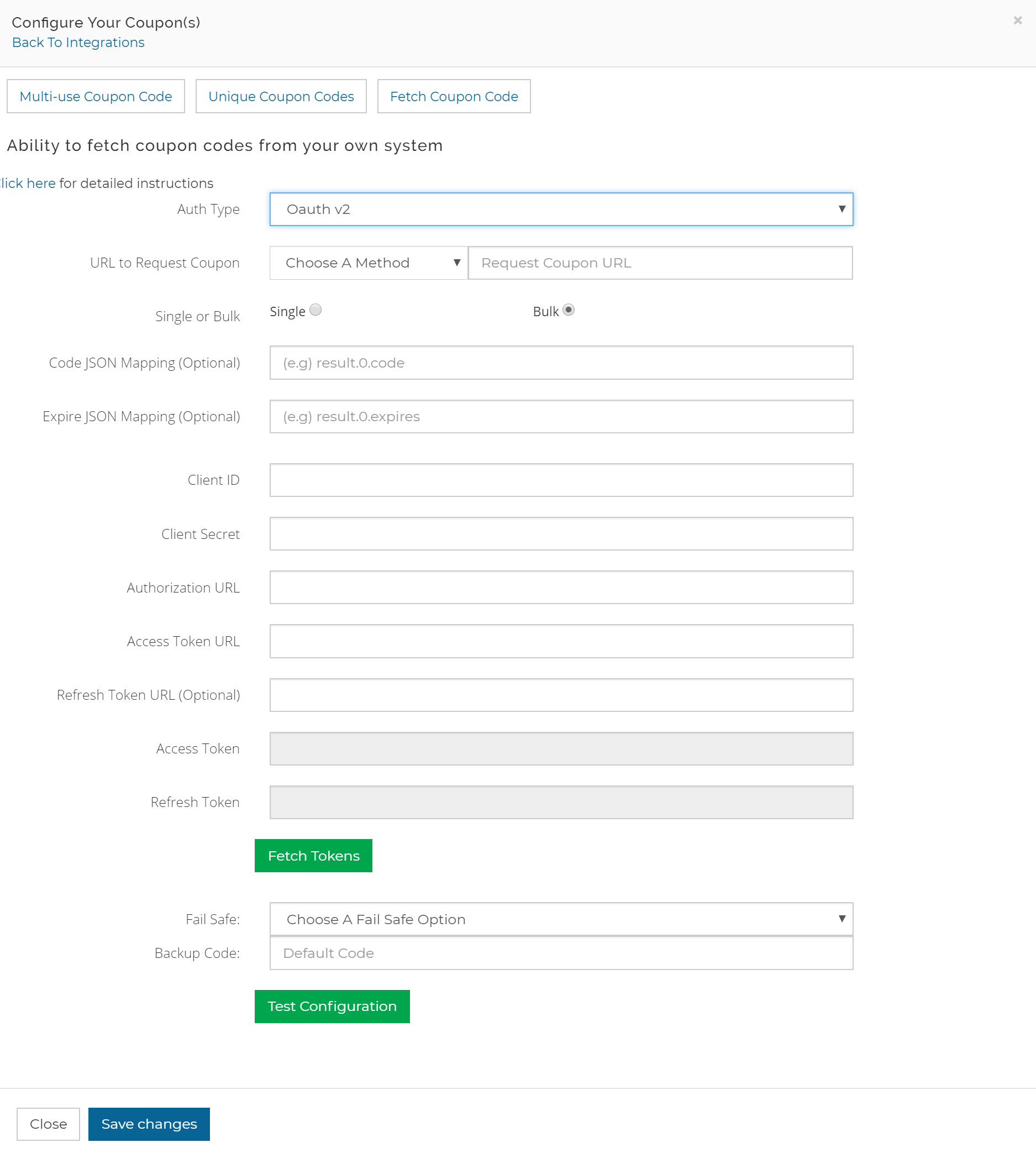Click the Close button at the bottom
Screen dimensions: 1036x1158
(x=48, y=1124)
